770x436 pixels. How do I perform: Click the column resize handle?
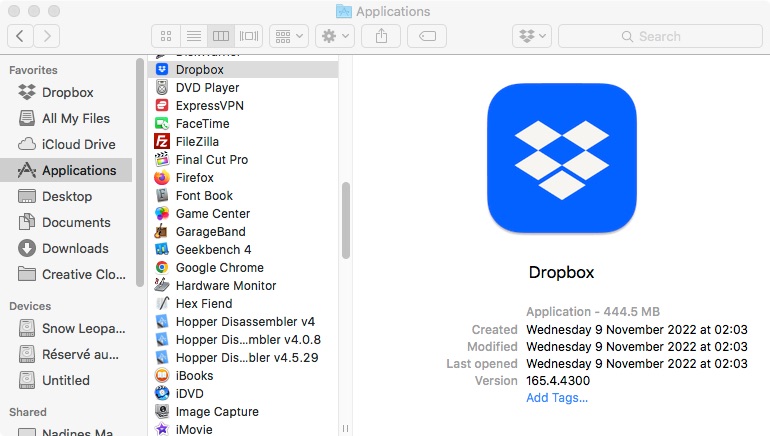click(x=345, y=429)
